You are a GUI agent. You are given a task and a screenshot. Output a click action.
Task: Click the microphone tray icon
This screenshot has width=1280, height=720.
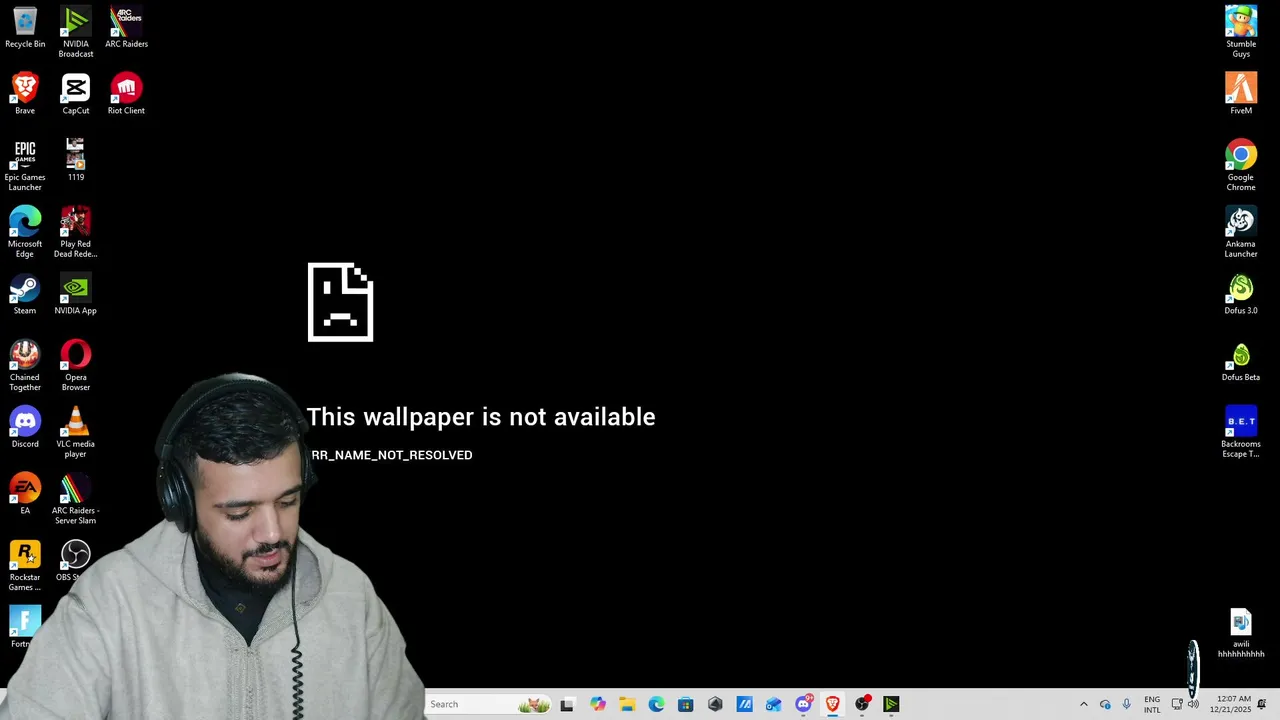tap(1127, 704)
